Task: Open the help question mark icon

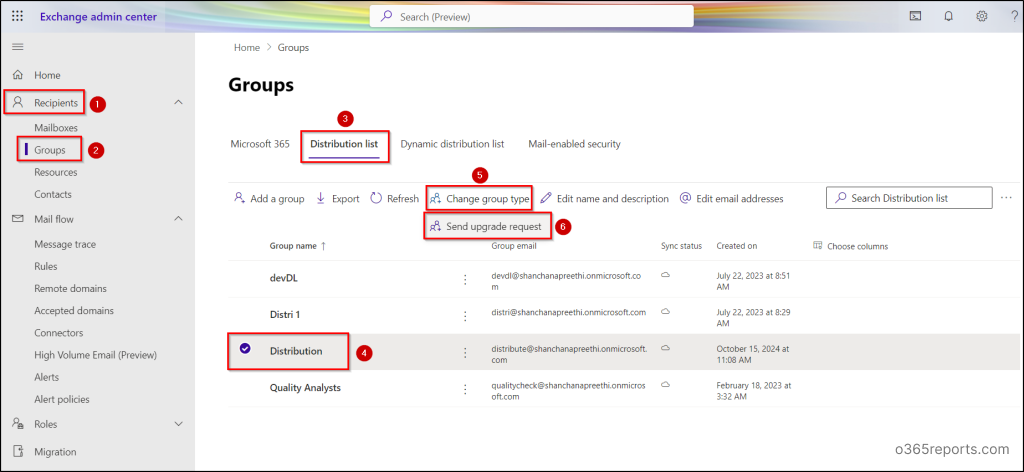Action: (x=1014, y=16)
